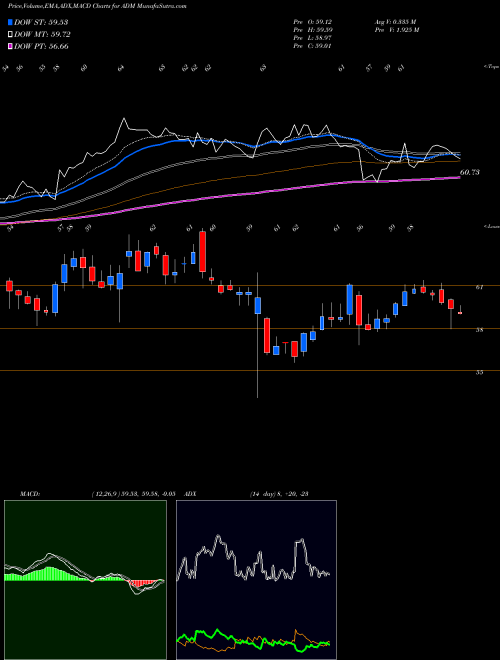
Task: Click the 60.73 EMA end label
Action: tap(470, 172)
